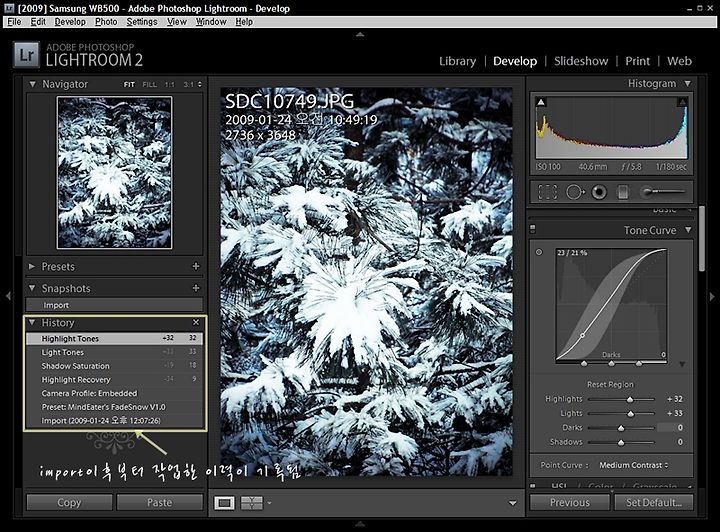Select Light Tones history step
Image resolution: width=720 pixels, height=532 pixels.
(114, 352)
